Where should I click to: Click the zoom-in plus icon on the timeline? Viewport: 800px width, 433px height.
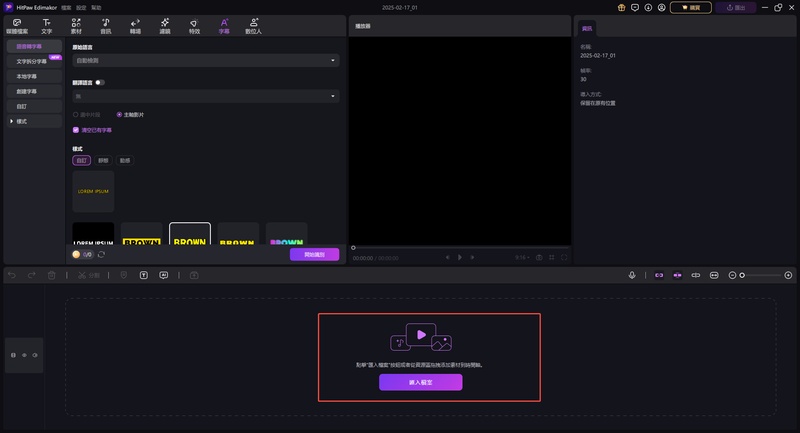[788, 275]
